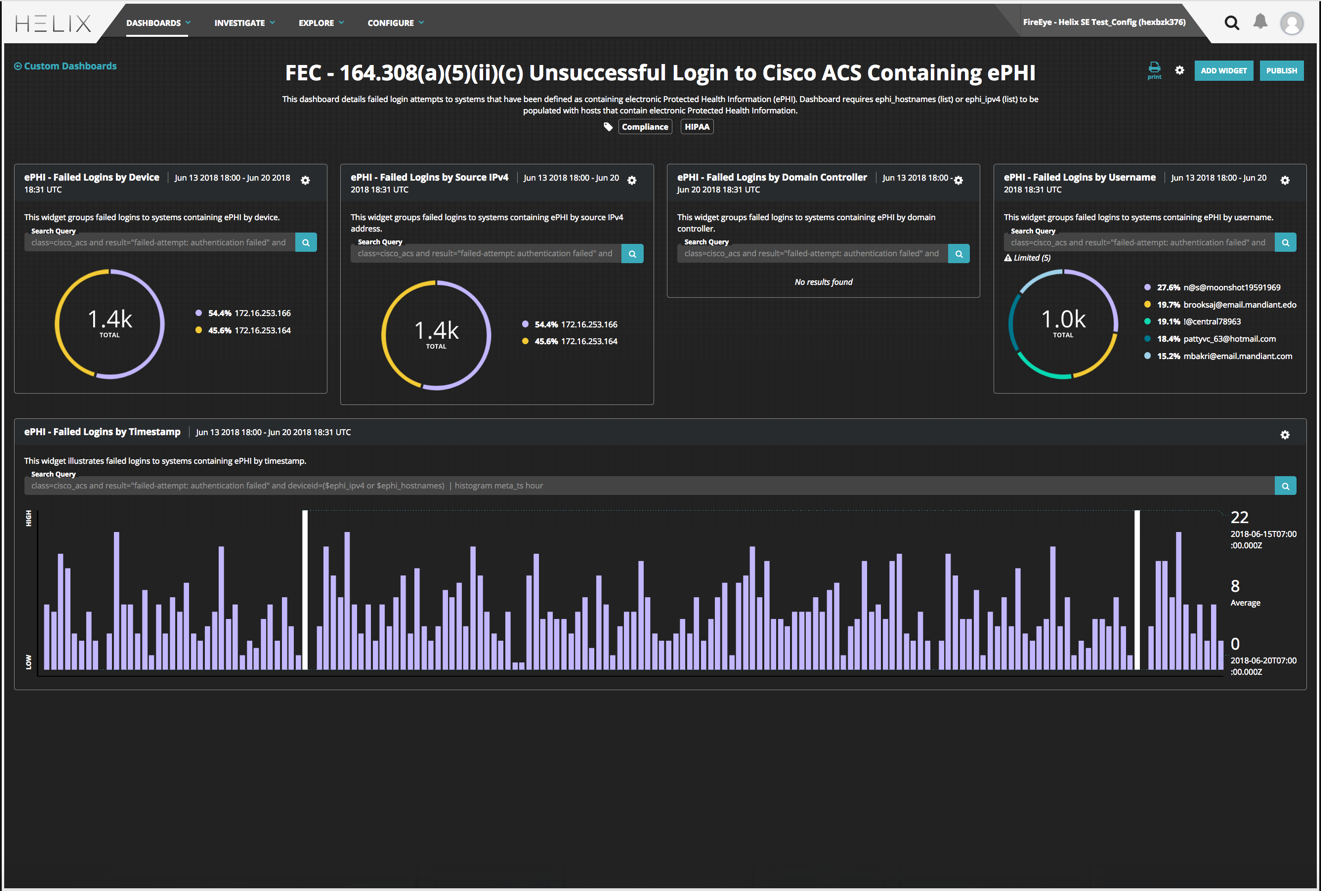Click the ePHI - Failed Logins by Device title

(x=92, y=178)
